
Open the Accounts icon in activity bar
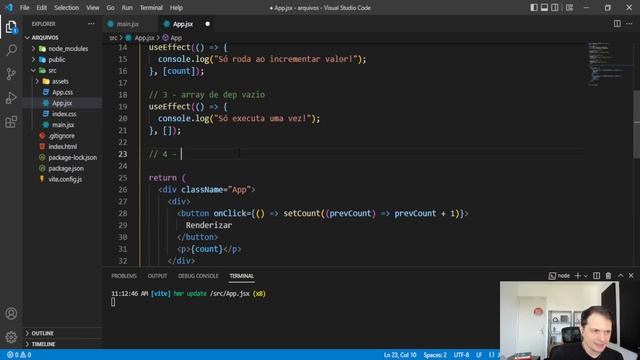tap(11, 313)
